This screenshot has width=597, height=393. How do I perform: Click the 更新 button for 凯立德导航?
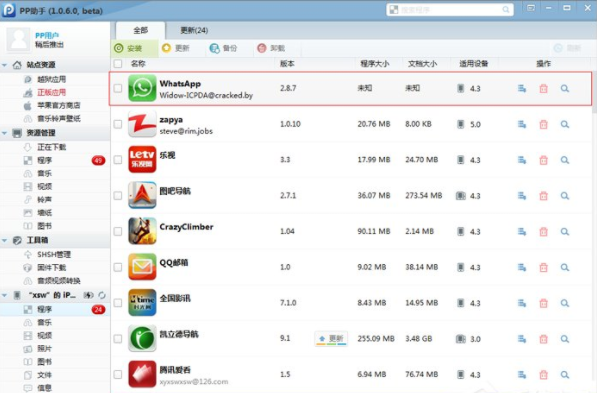coord(331,339)
